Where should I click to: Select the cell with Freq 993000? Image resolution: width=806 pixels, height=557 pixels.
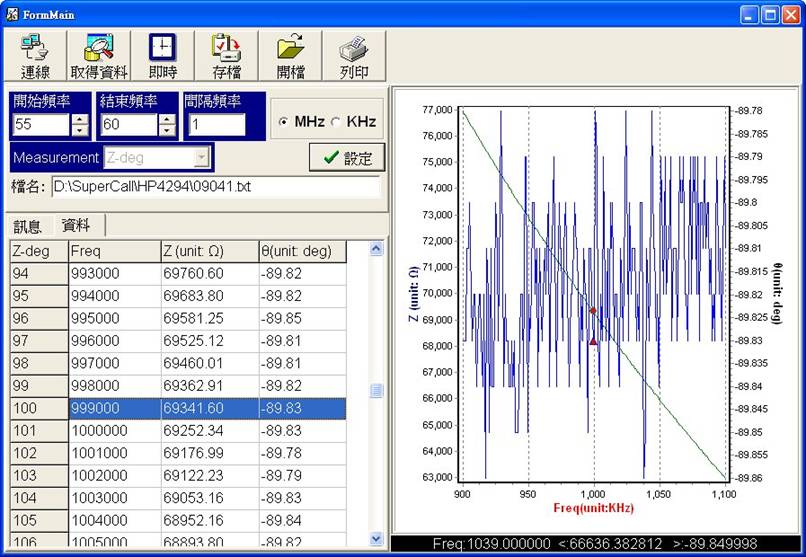pos(115,274)
